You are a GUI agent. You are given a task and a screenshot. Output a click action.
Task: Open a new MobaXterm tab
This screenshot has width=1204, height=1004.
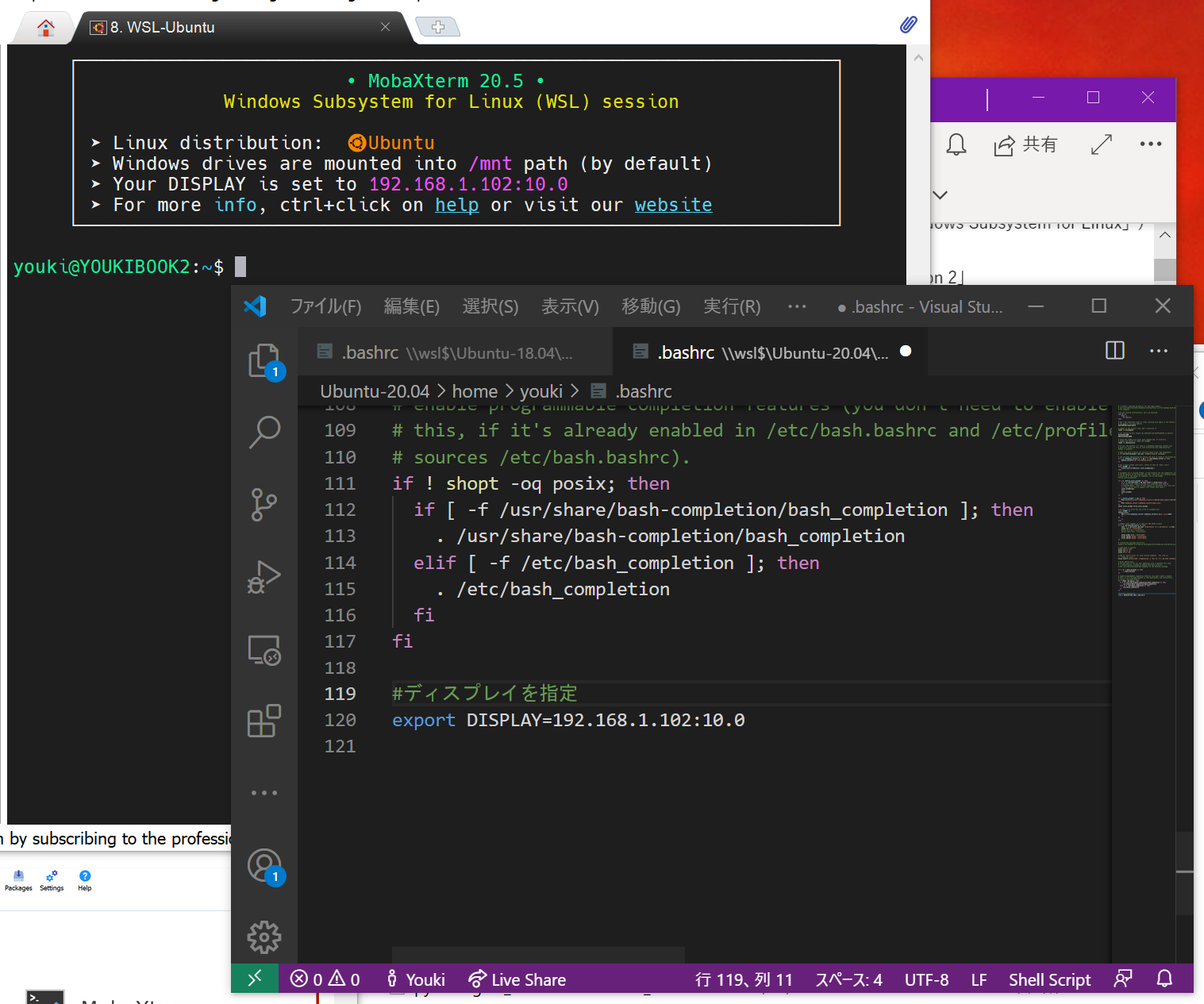click(x=437, y=27)
